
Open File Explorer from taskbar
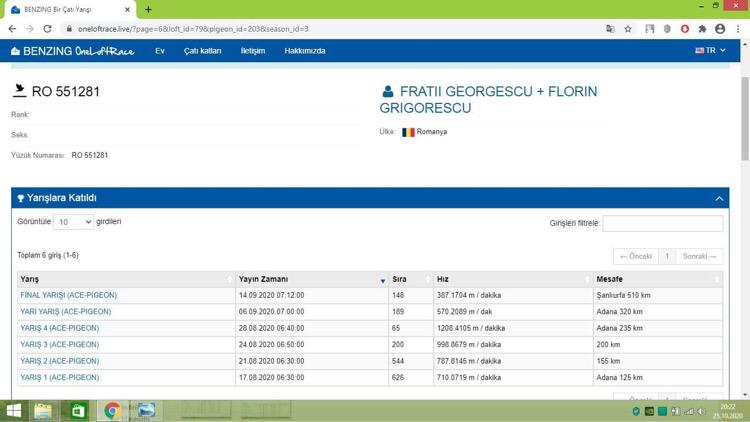click(43, 411)
